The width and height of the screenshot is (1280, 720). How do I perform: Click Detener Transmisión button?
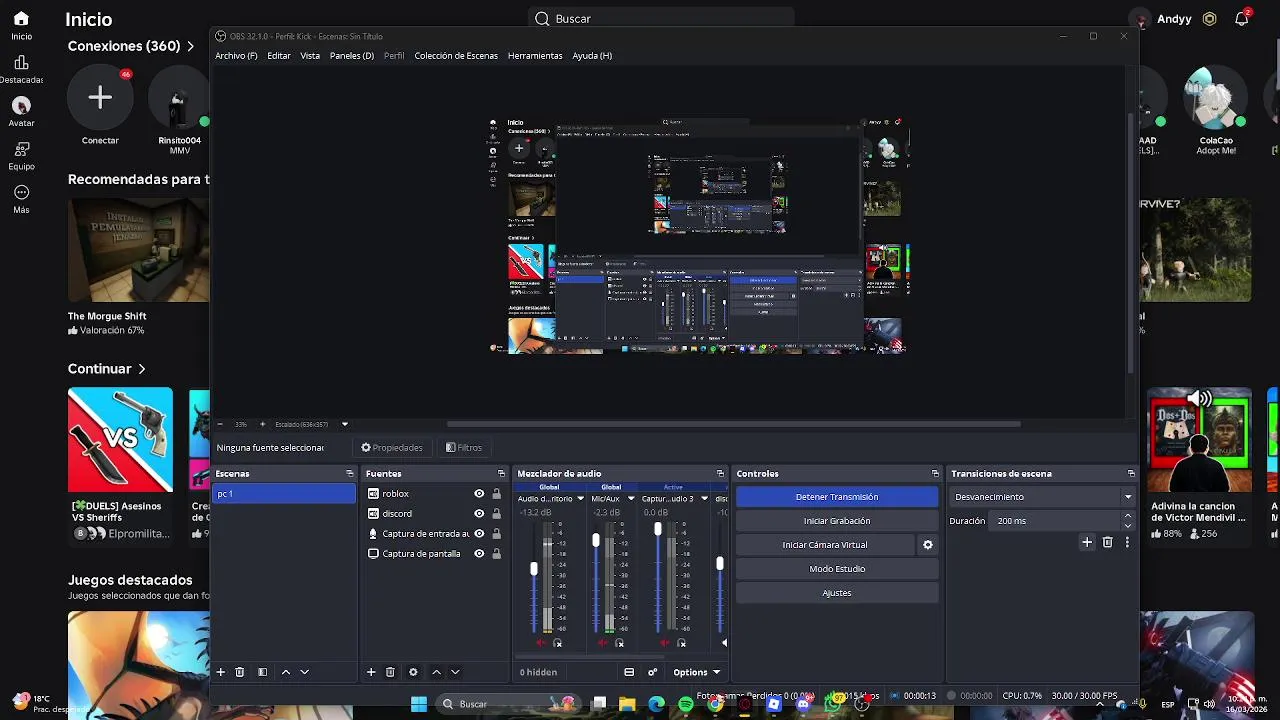(837, 497)
